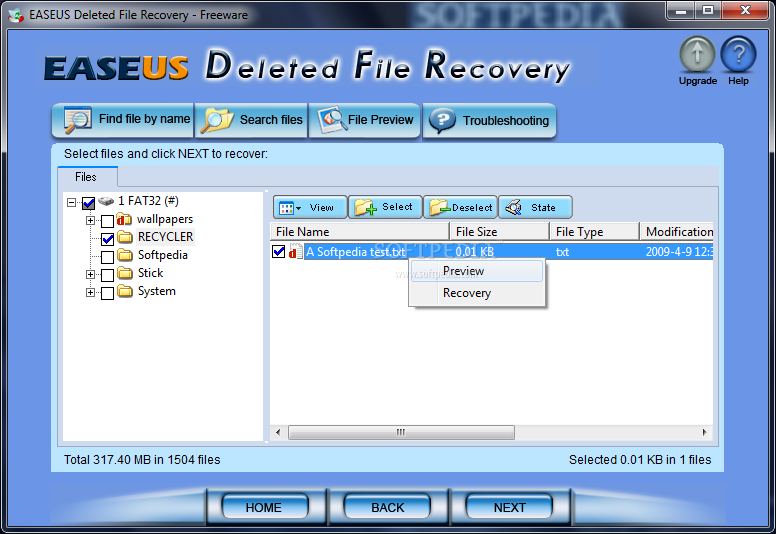Check the Softpedia folder checkbox
This screenshot has width=776, height=534.
pyautogui.click(x=107, y=257)
